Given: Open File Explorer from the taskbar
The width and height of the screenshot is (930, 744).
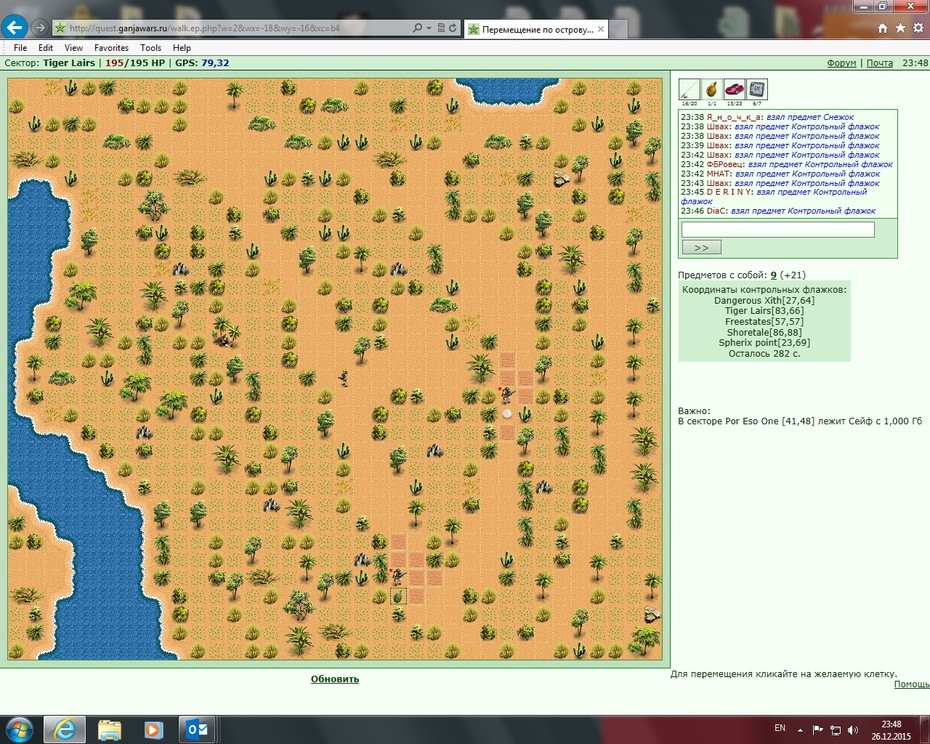Looking at the screenshot, I should click(x=109, y=730).
